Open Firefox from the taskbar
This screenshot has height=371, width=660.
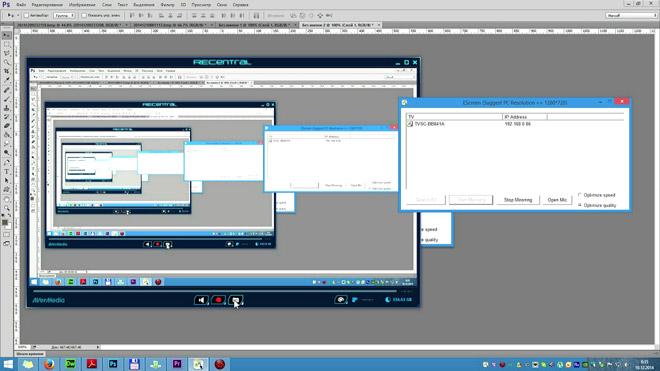click(x=49, y=364)
